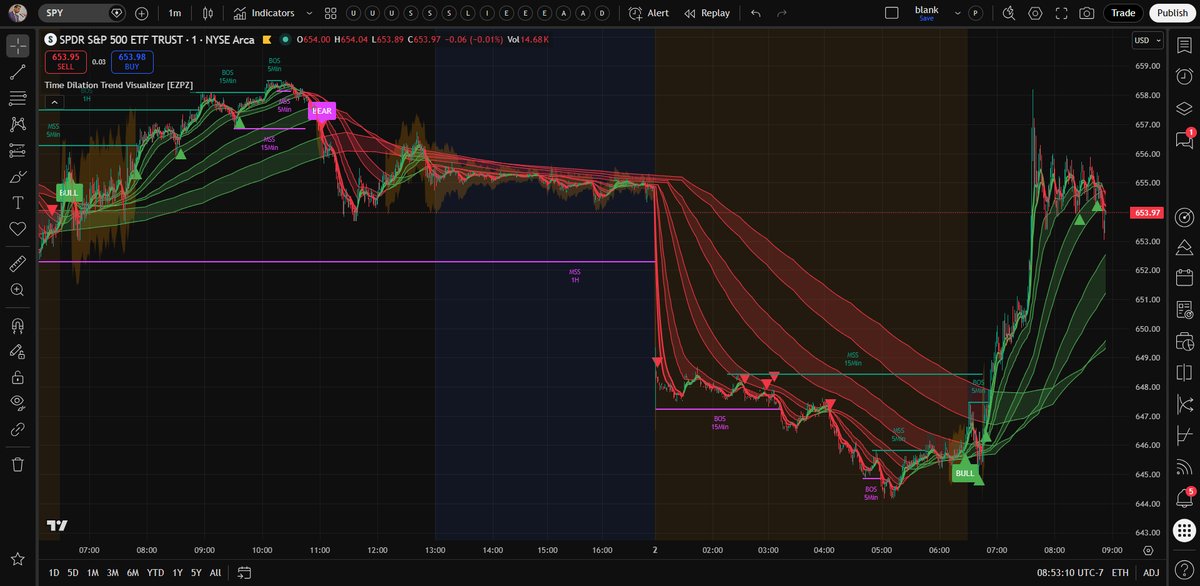The width and height of the screenshot is (1200, 586).
Task: Set date range to 1D
Action: coord(53,573)
